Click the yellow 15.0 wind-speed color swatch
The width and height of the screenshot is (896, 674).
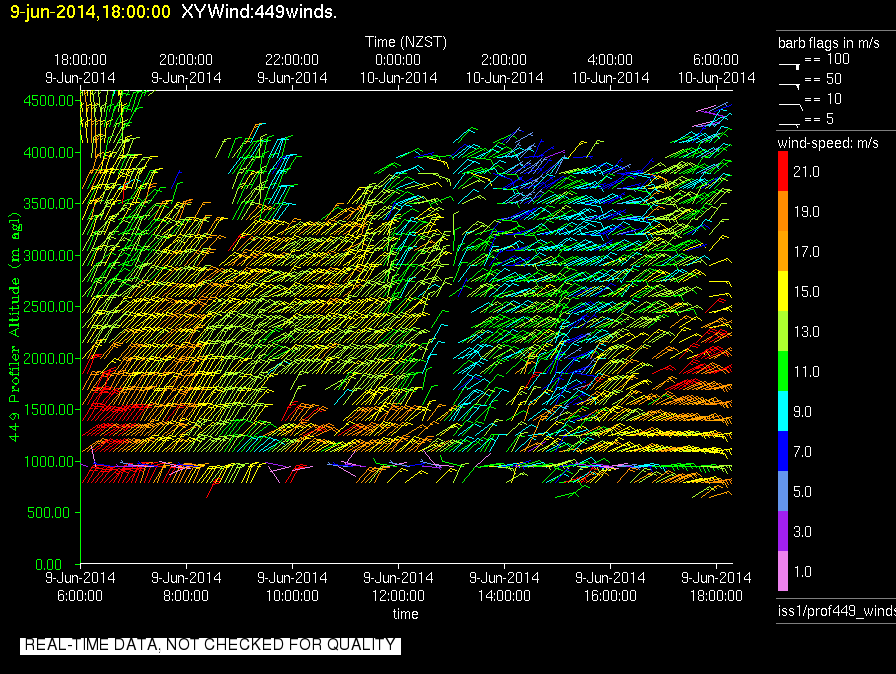(783, 291)
